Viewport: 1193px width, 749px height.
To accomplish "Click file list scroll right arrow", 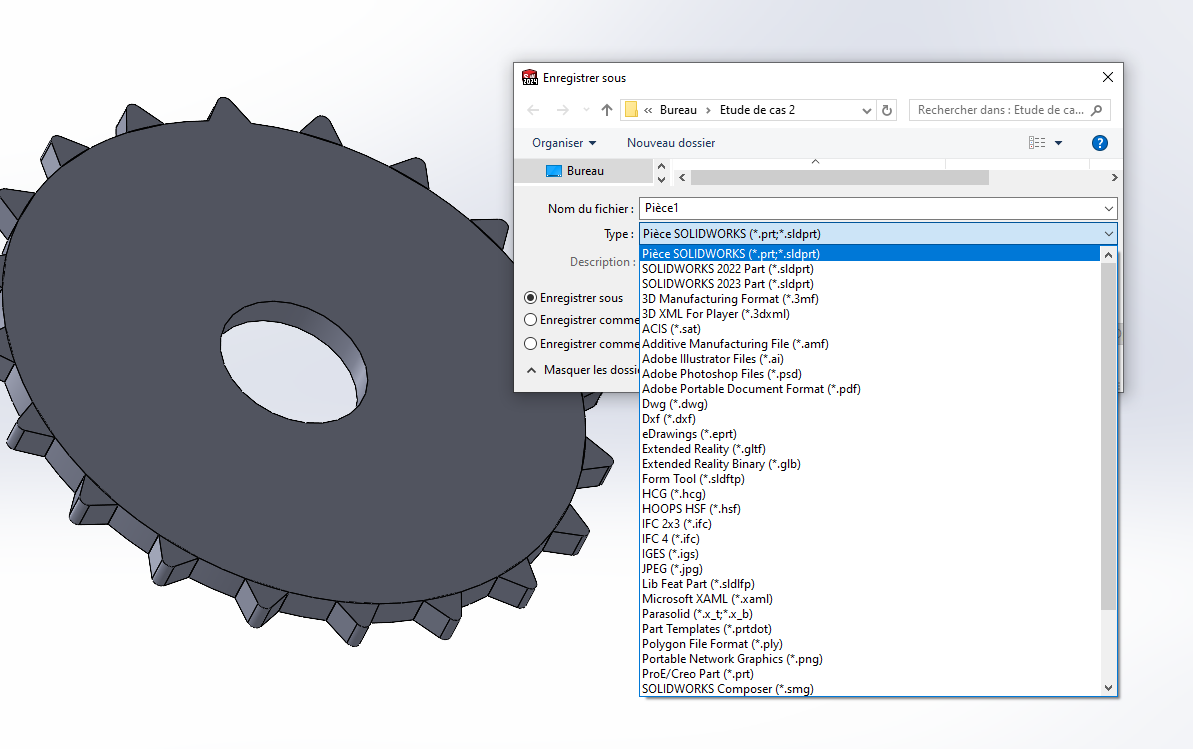I will 1114,177.
